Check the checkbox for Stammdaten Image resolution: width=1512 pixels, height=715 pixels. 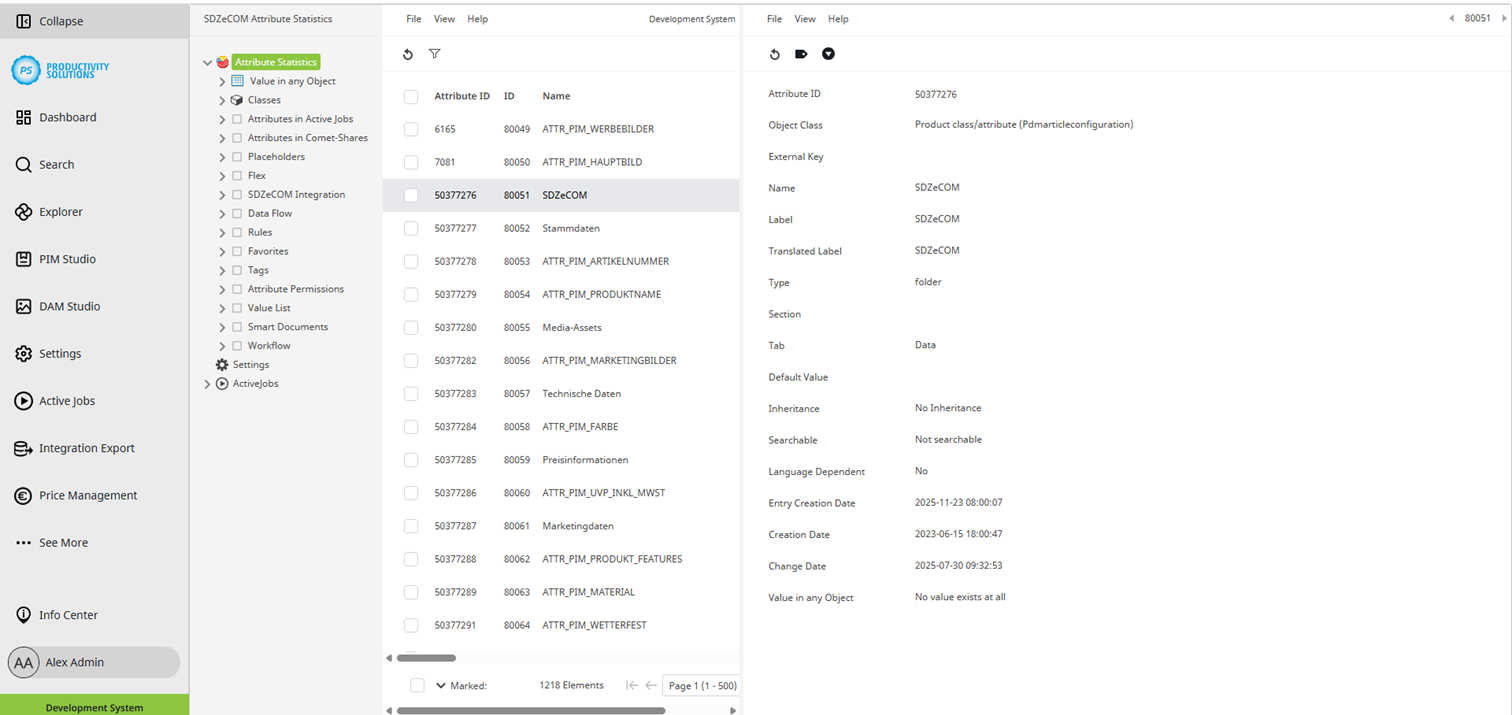410,228
